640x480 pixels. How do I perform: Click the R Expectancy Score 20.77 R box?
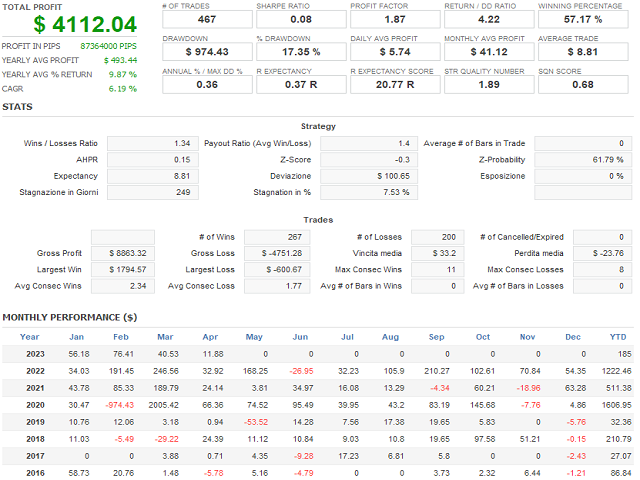point(394,84)
